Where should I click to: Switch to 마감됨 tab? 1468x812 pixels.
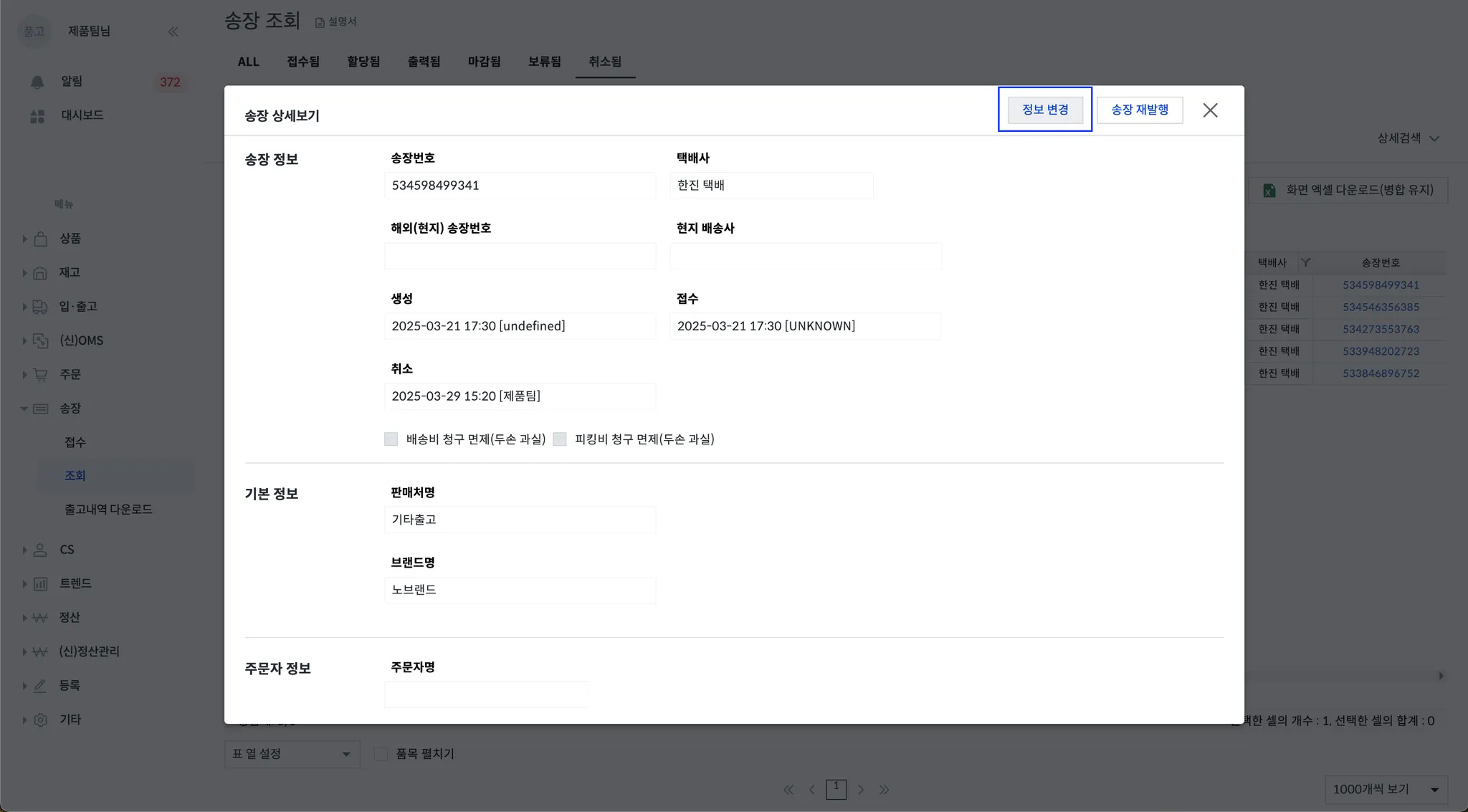click(484, 62)
